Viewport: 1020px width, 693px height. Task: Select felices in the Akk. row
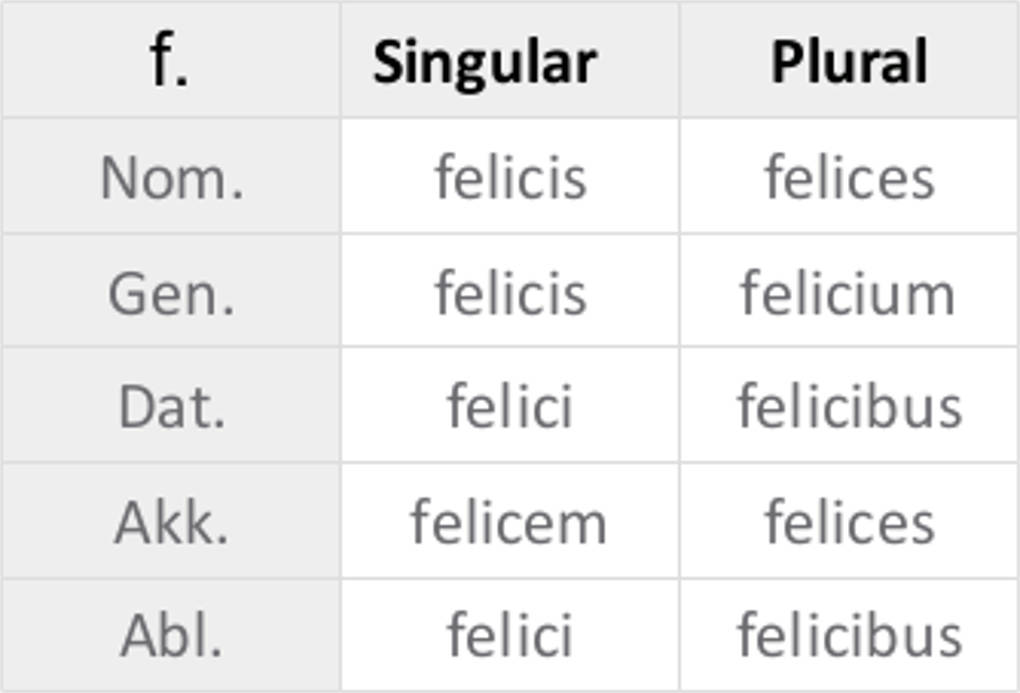(849, 522)
